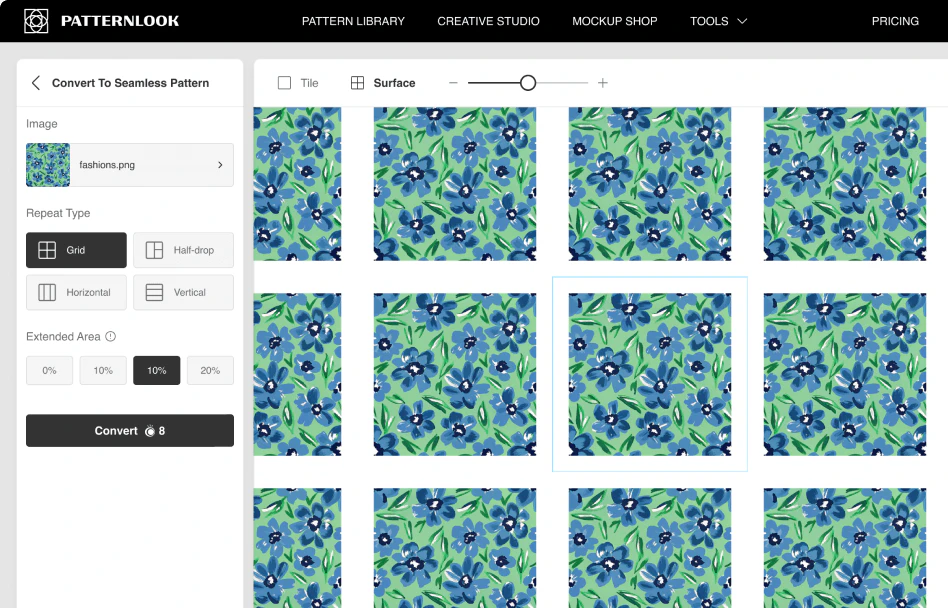Click the plus icon to zoom in
This screenshot has width=948, height=608.
[x=603, y=83]
